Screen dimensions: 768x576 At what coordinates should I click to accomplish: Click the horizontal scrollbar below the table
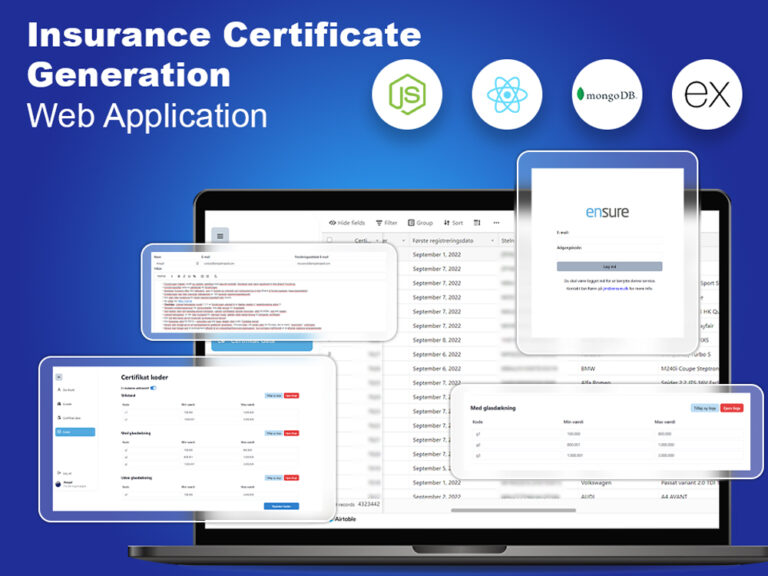click(513, 510)
